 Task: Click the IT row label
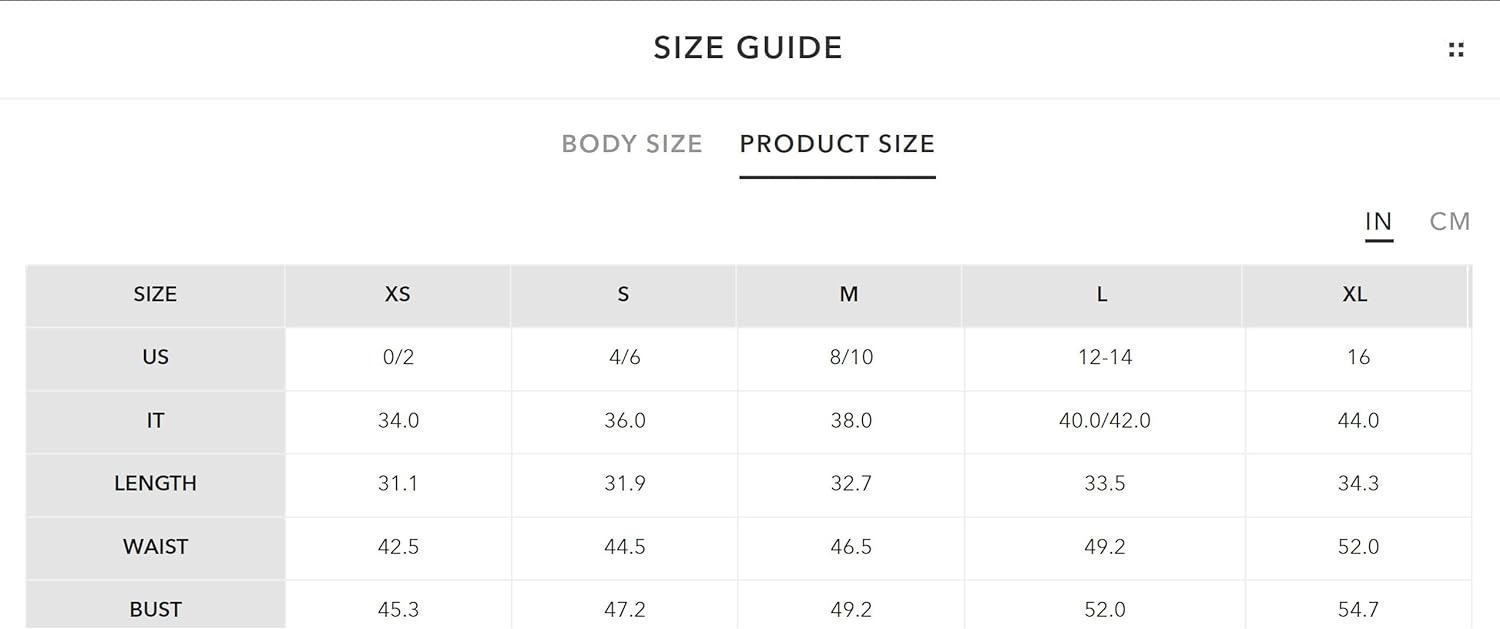point(155,421)
